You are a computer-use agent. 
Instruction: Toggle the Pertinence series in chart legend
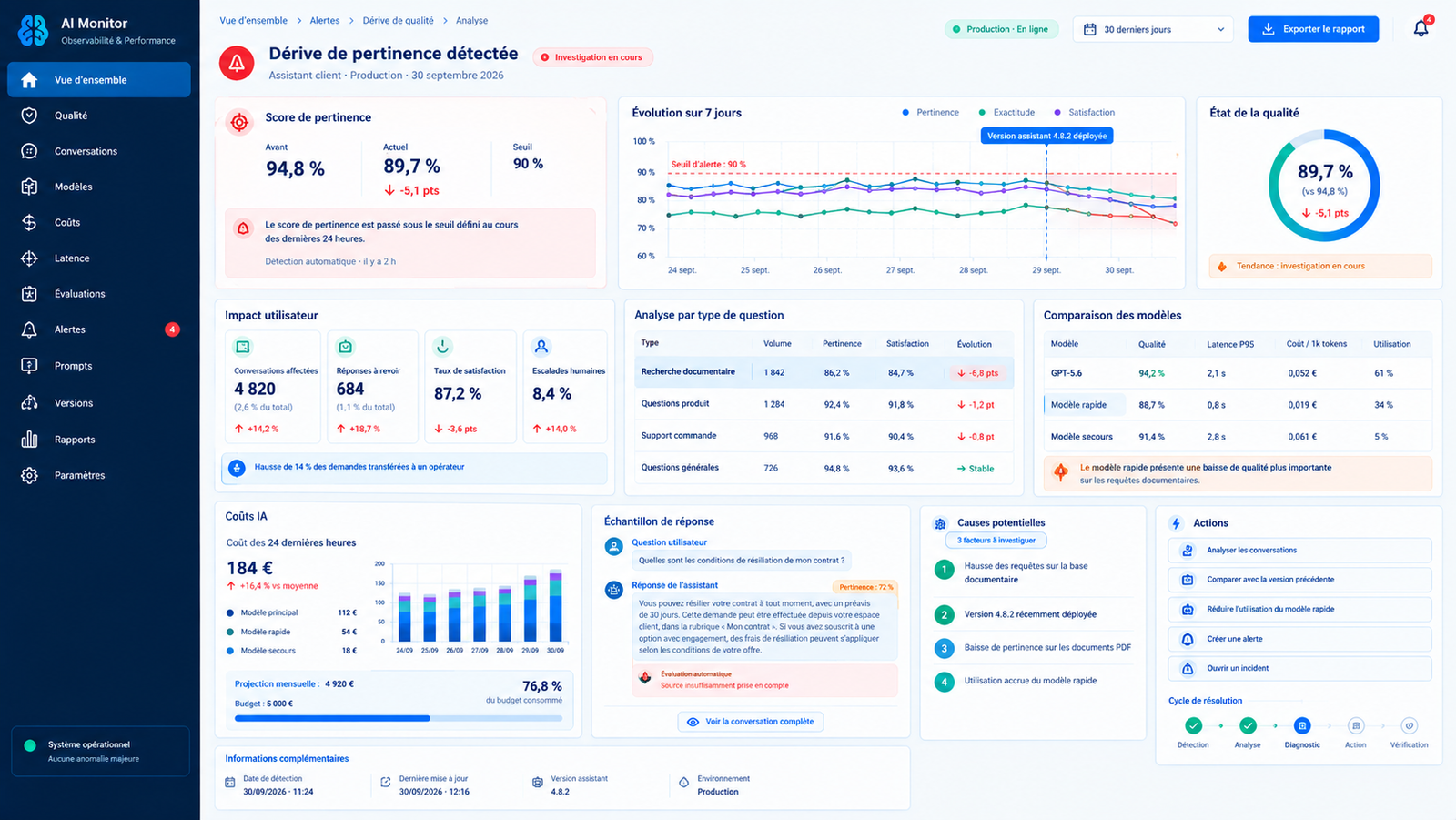(x=930, y=113)
